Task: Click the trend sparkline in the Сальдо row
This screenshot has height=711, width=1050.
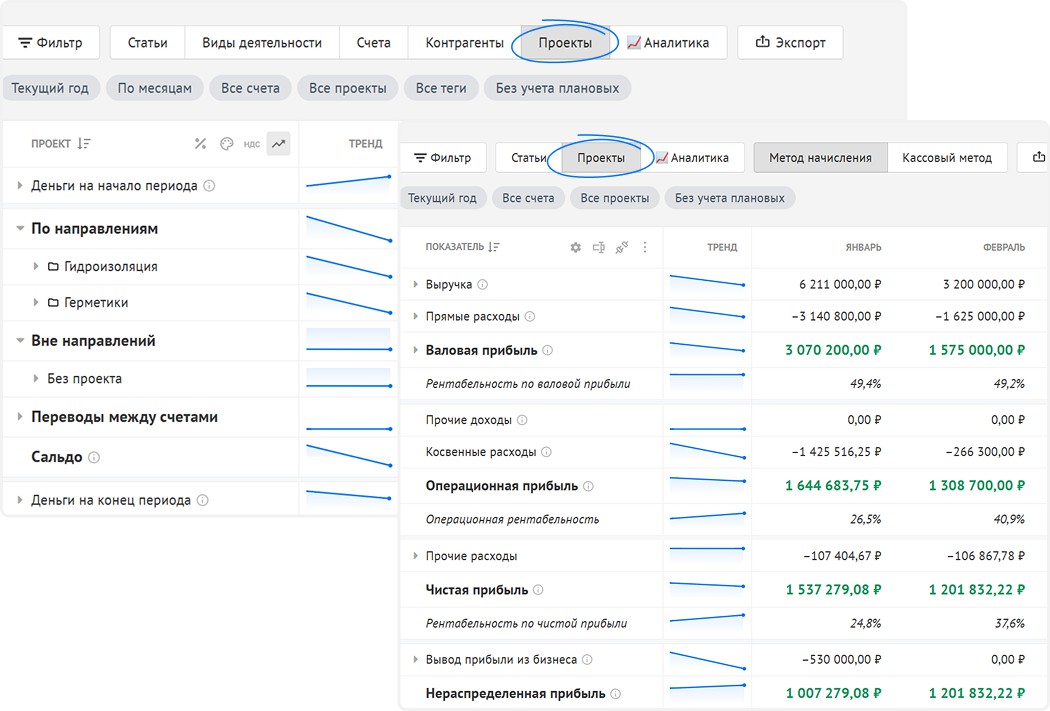Action: coord(348,456)
